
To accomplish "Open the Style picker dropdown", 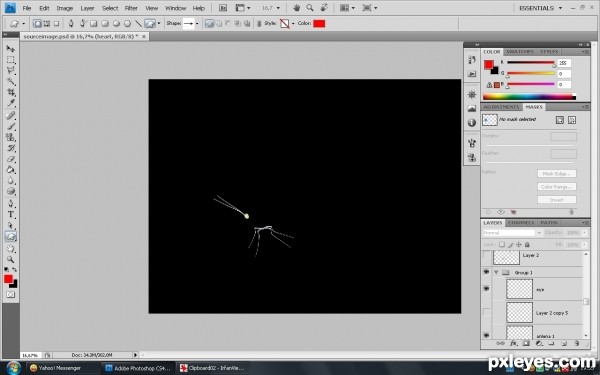I will point(293,24).
